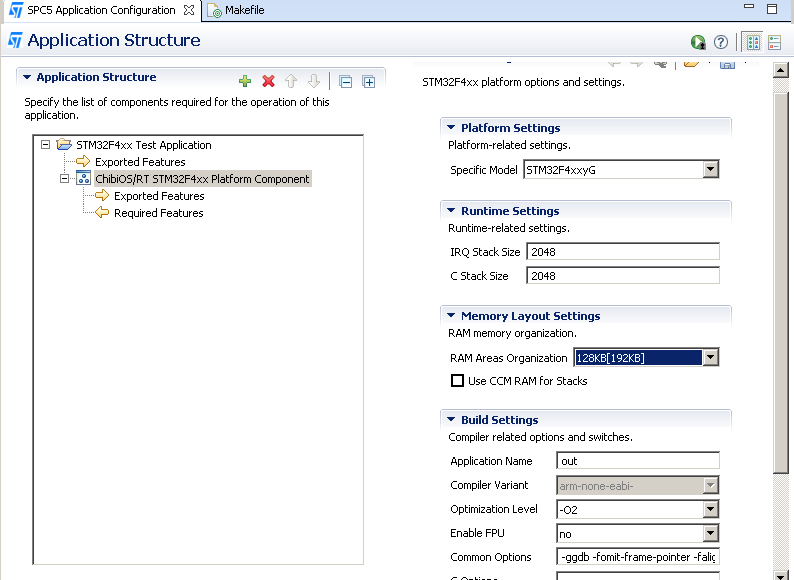Collapse the STM32F4xx Test Application tree node
The image size is (794, 580).
(x=46, y=144)
